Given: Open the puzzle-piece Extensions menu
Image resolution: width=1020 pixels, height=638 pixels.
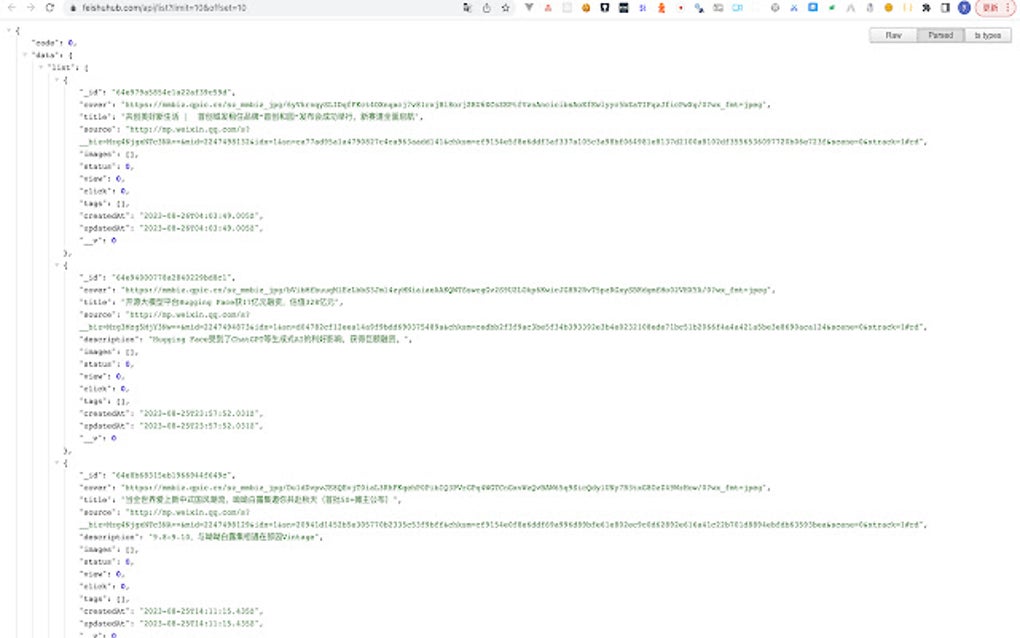Looking at the screenshot, I should [x=926, y=8].
